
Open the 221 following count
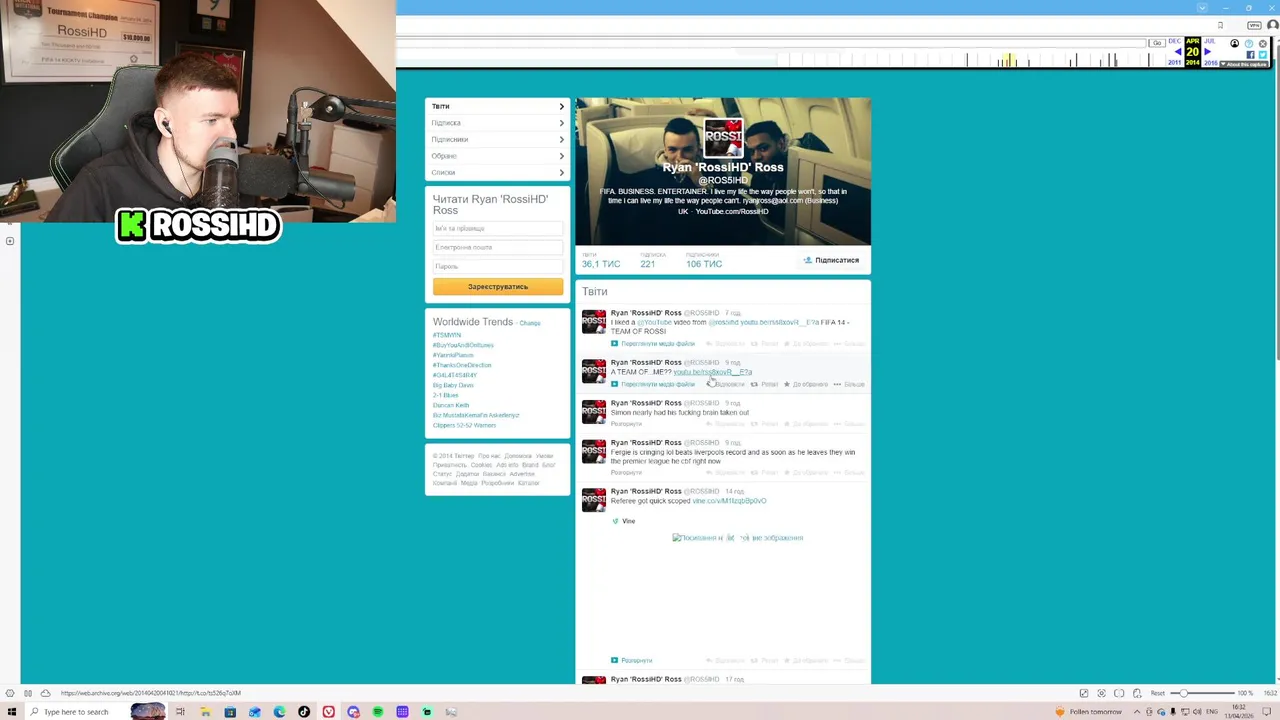pos(648,260)
